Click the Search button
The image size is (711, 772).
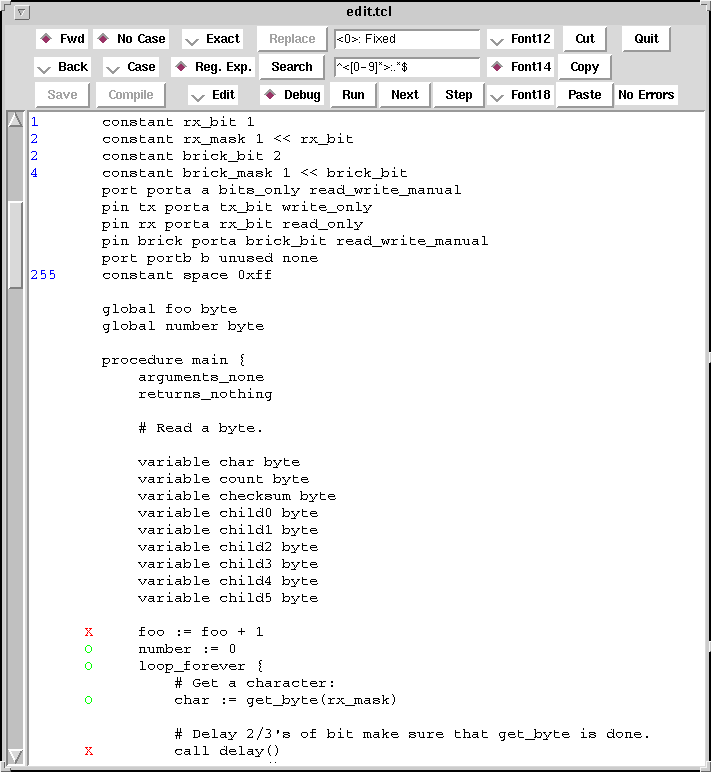coord(291,67)
